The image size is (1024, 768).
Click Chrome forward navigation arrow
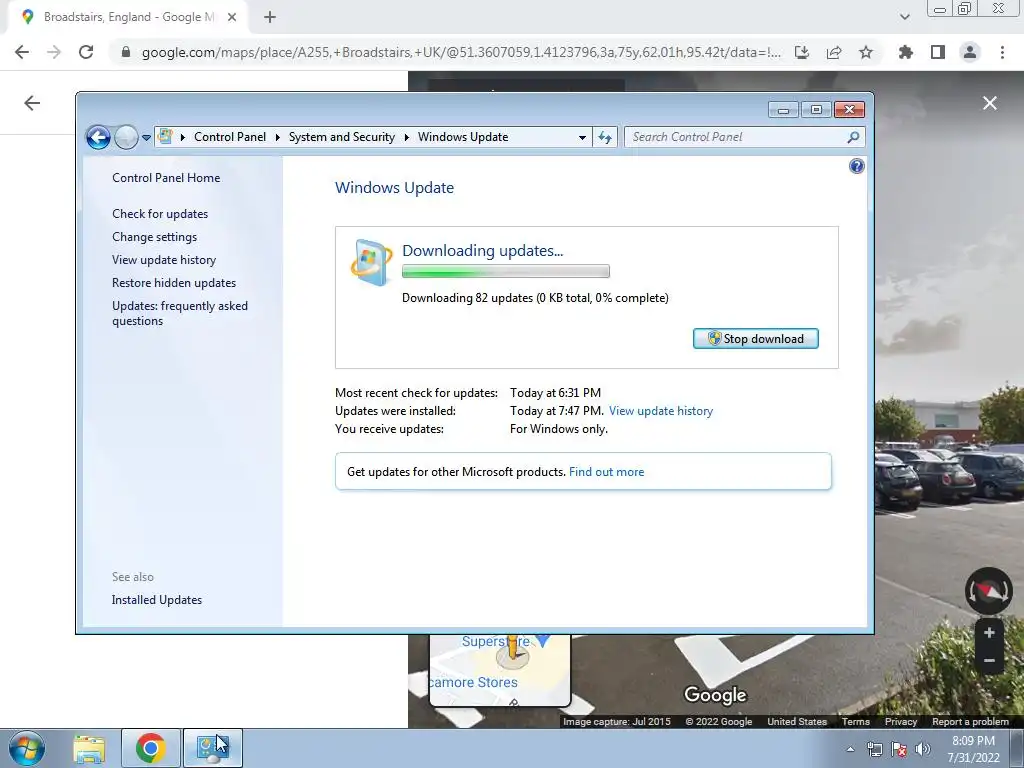pos(54,52)
